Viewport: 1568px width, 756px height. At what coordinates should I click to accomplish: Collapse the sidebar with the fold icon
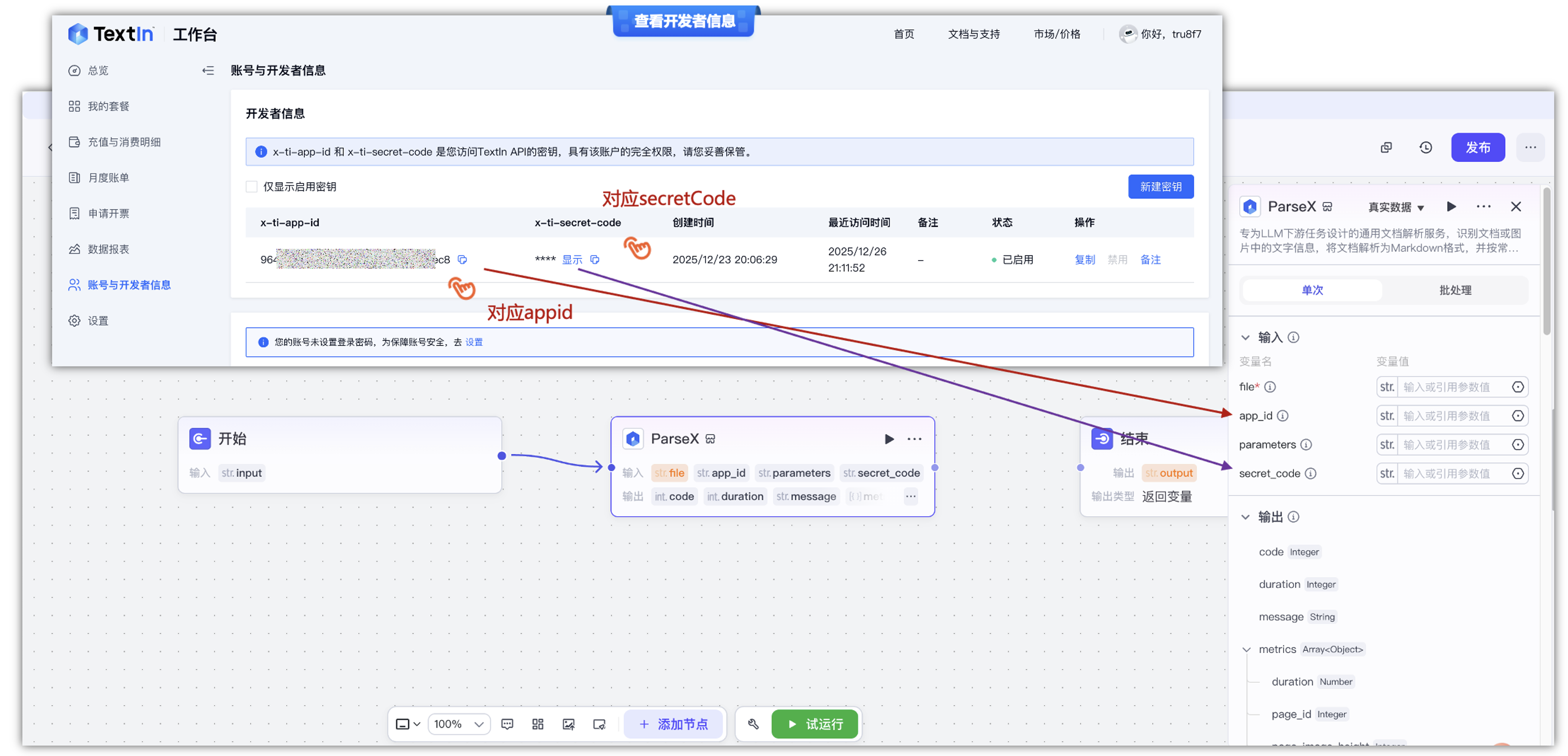[208, 71]
